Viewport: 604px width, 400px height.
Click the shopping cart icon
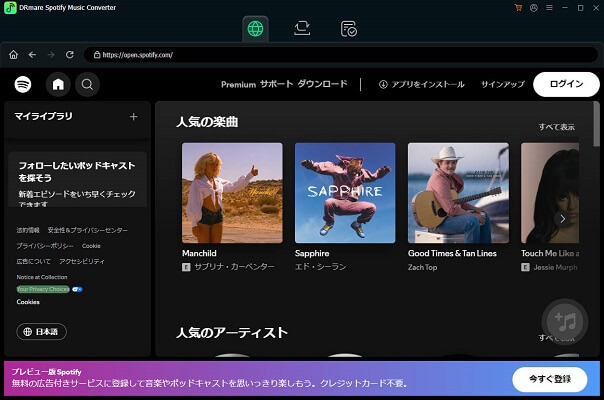tap(518, 8)
